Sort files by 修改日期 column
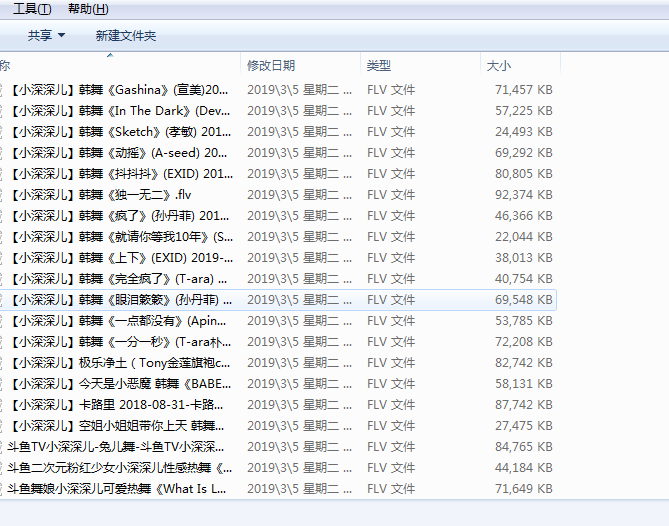This screenshot has height=526, width=669. click(x=271, y=66)
